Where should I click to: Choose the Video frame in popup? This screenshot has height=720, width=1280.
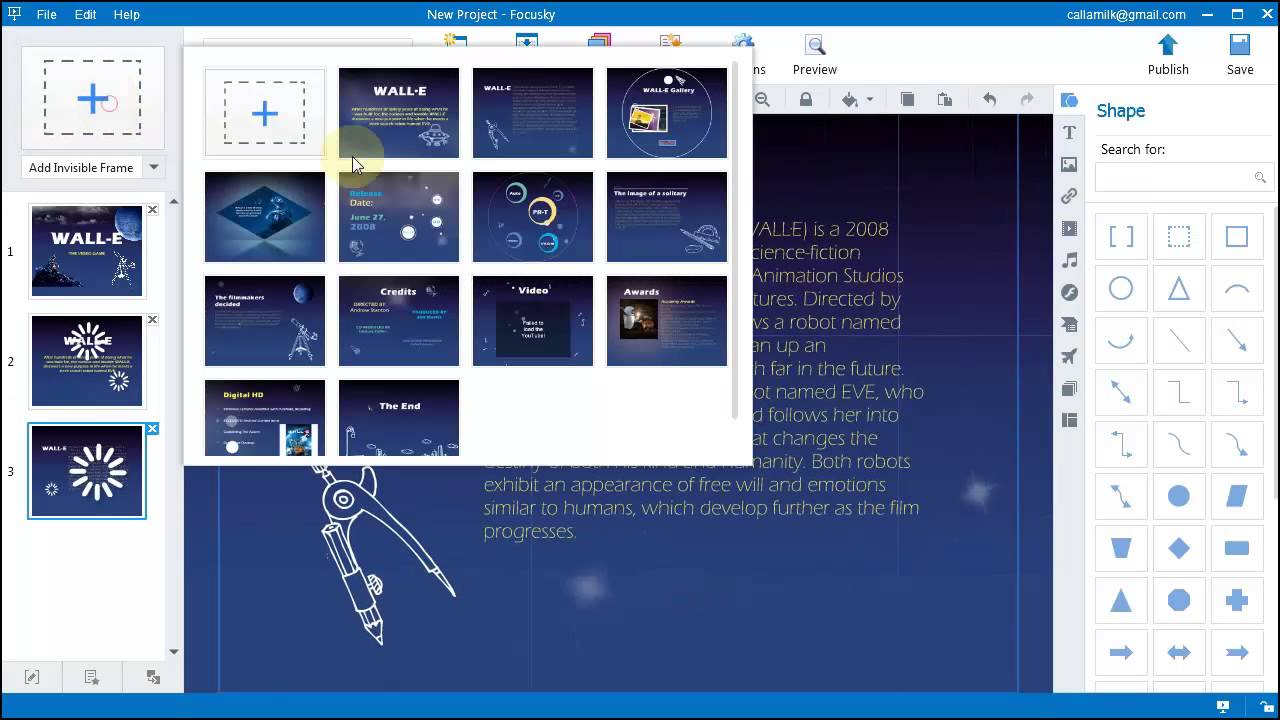[533, 321]
